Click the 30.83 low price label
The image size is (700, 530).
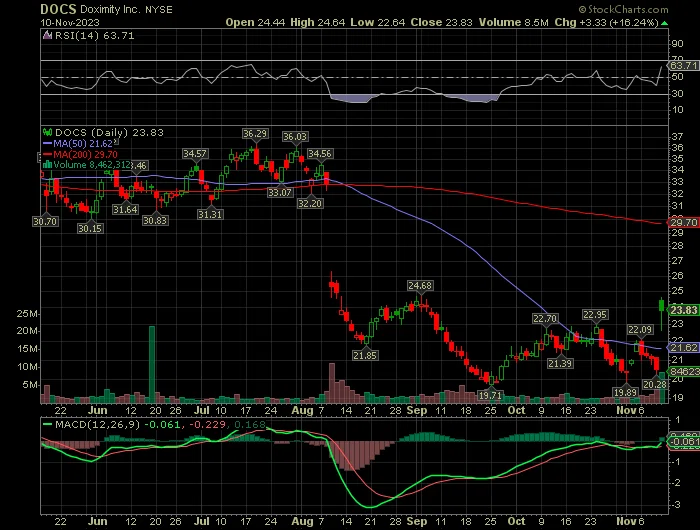pos(155,220)
